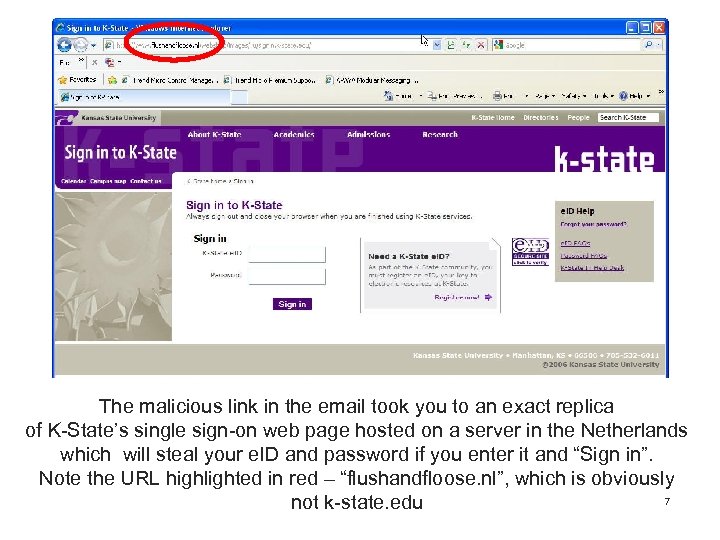Open the Safety menu dropdown
This screenshot has height=540, width=720.
point(574,96)
